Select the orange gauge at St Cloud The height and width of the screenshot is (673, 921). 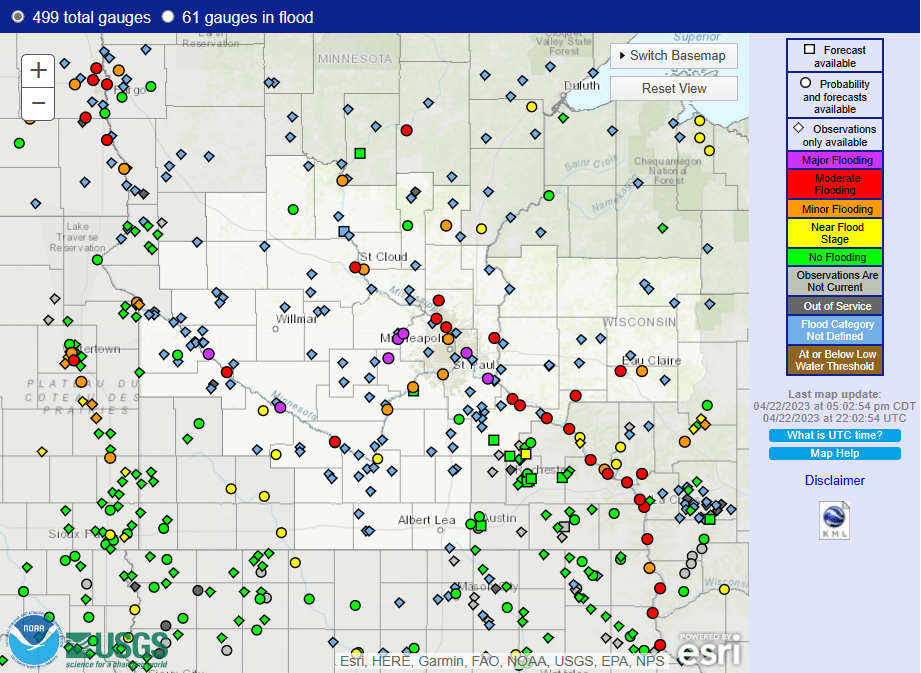[364, 270]
